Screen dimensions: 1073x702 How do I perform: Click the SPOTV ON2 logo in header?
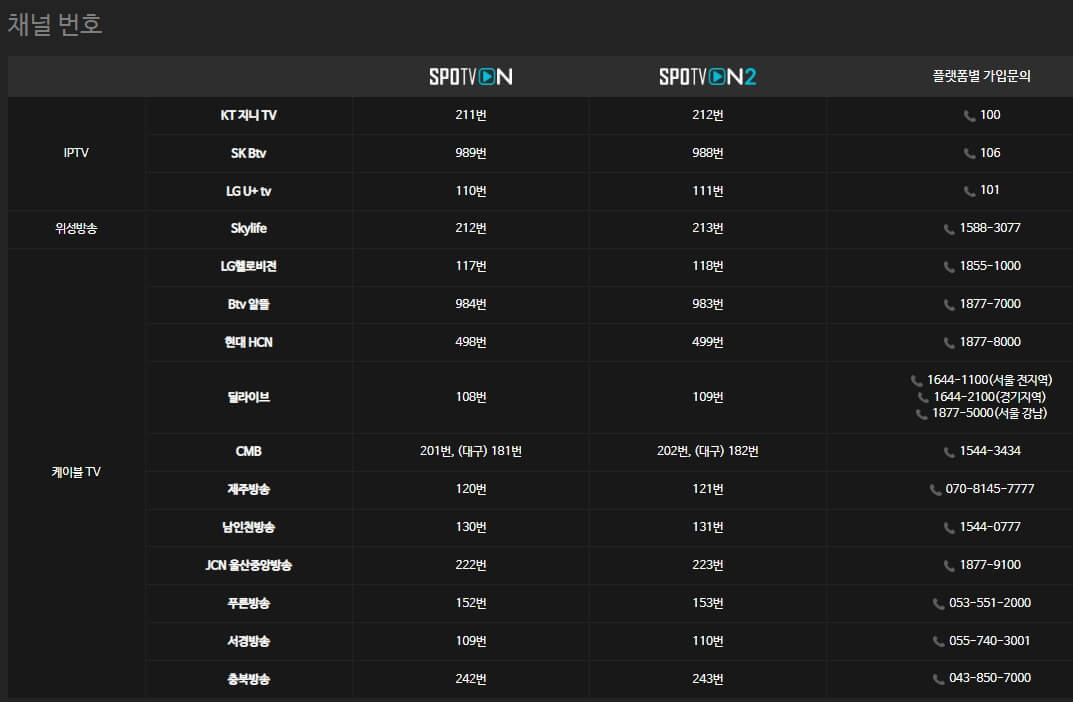point(708,77)
